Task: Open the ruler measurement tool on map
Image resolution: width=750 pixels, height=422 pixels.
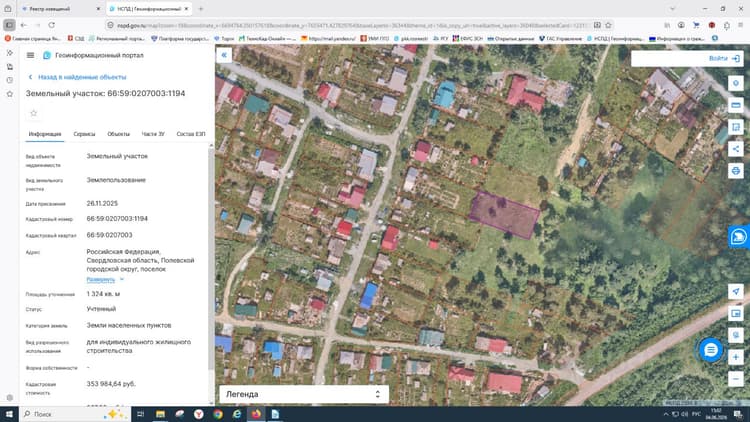Action: pos(736,105)
